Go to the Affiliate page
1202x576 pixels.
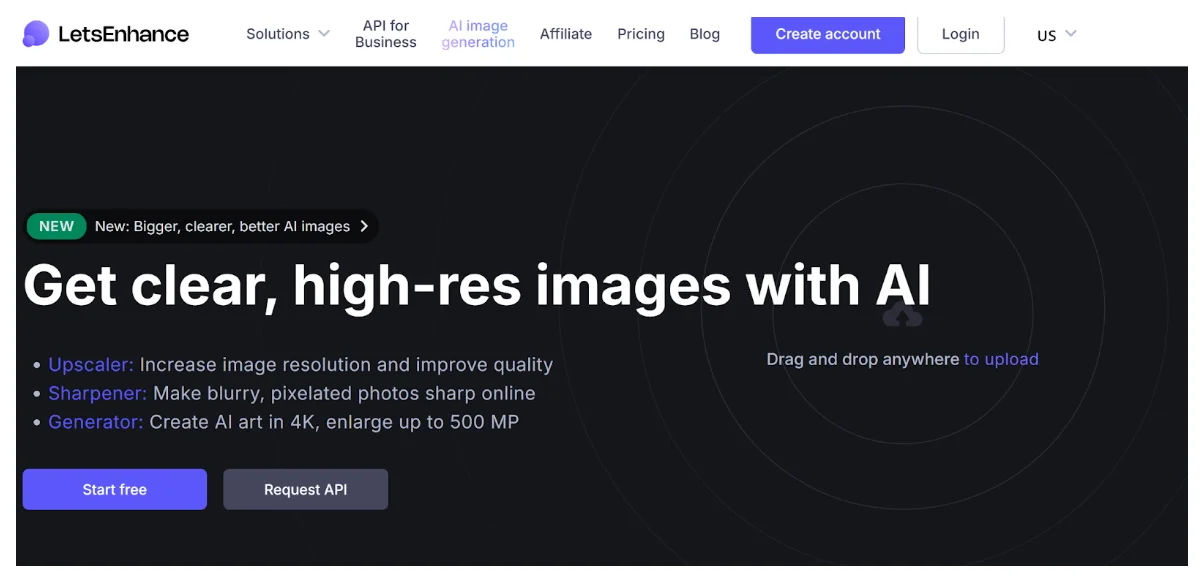(566, 34)
